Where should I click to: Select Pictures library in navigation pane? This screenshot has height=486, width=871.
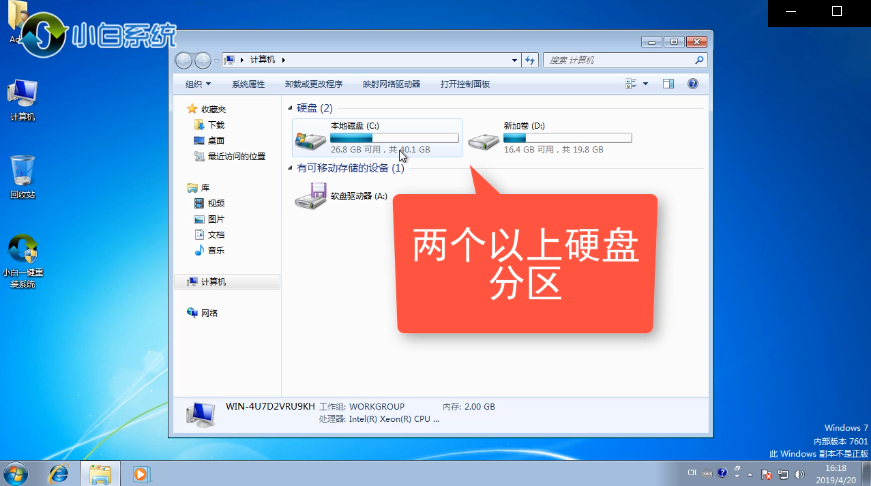[209, 219]
